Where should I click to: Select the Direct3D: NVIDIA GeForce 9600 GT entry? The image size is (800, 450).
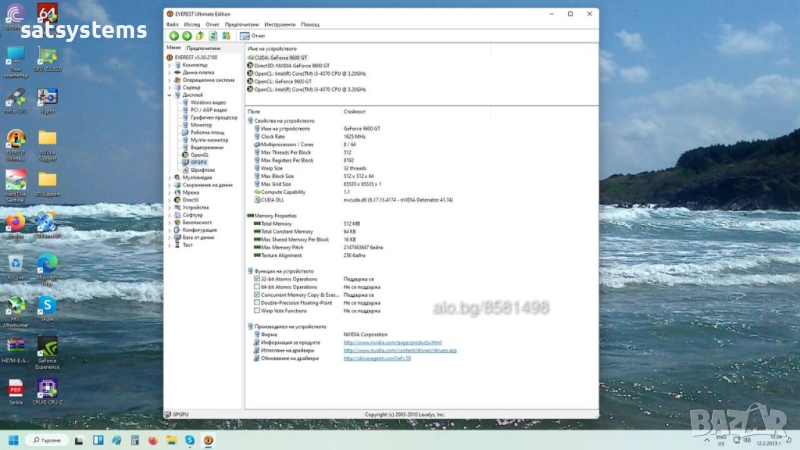[292, 65]
